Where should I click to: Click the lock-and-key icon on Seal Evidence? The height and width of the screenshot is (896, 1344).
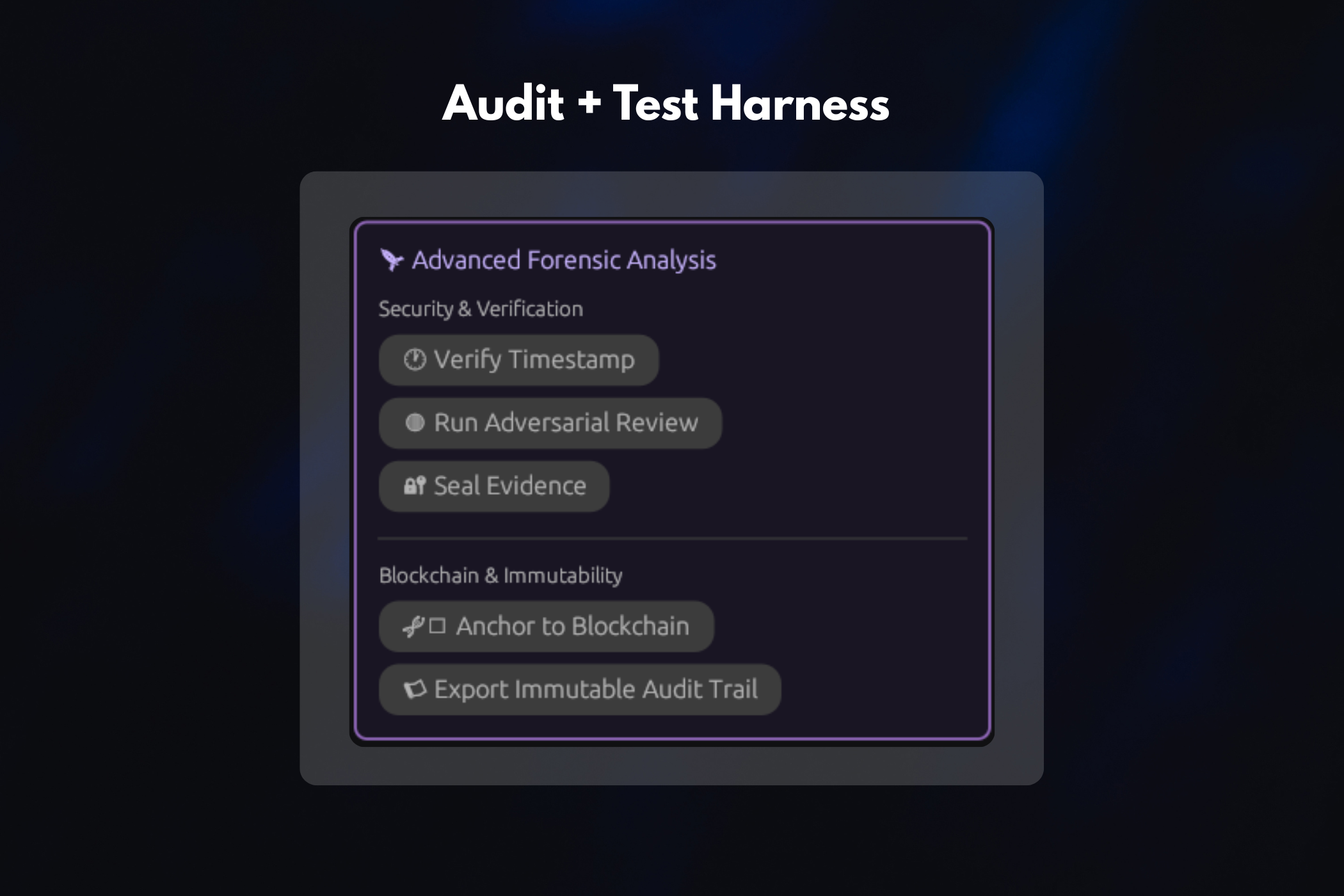pyautogui.click(x=415, y=486)
